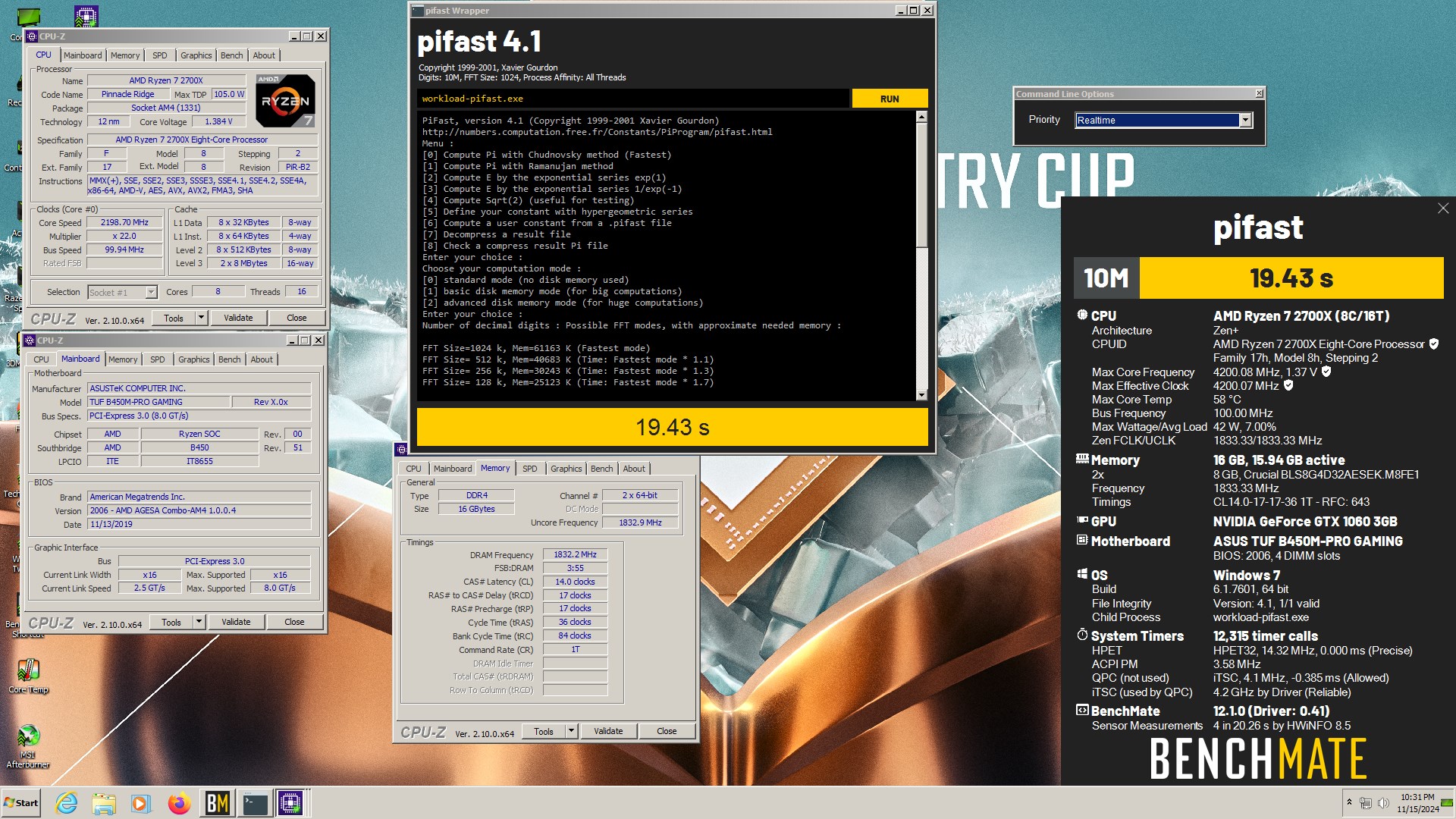Expand Tools arrow in CPU-Z Mainboard window
Screen dimensions: 1456x819
(199, 622)
